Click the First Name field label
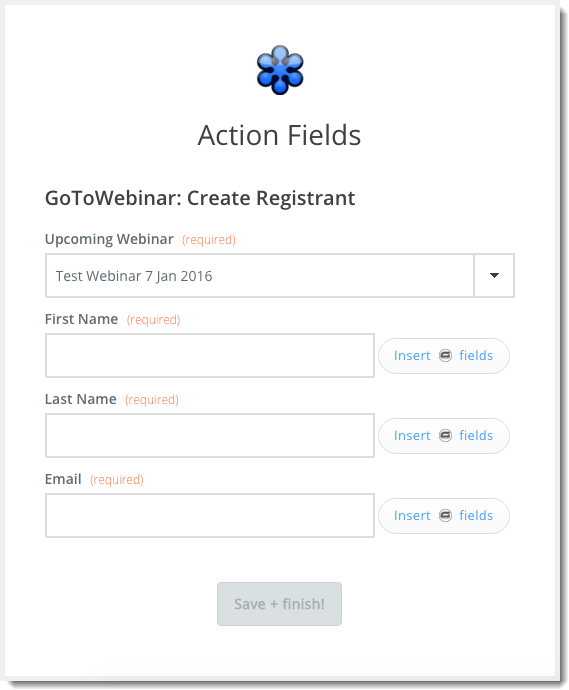Viewport: 569px width, 690px height. 81,319
